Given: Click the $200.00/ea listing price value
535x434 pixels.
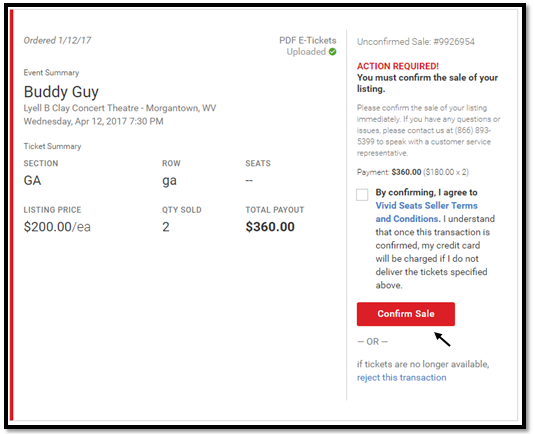Looking at the screenshot, I should tap(57, 227).
